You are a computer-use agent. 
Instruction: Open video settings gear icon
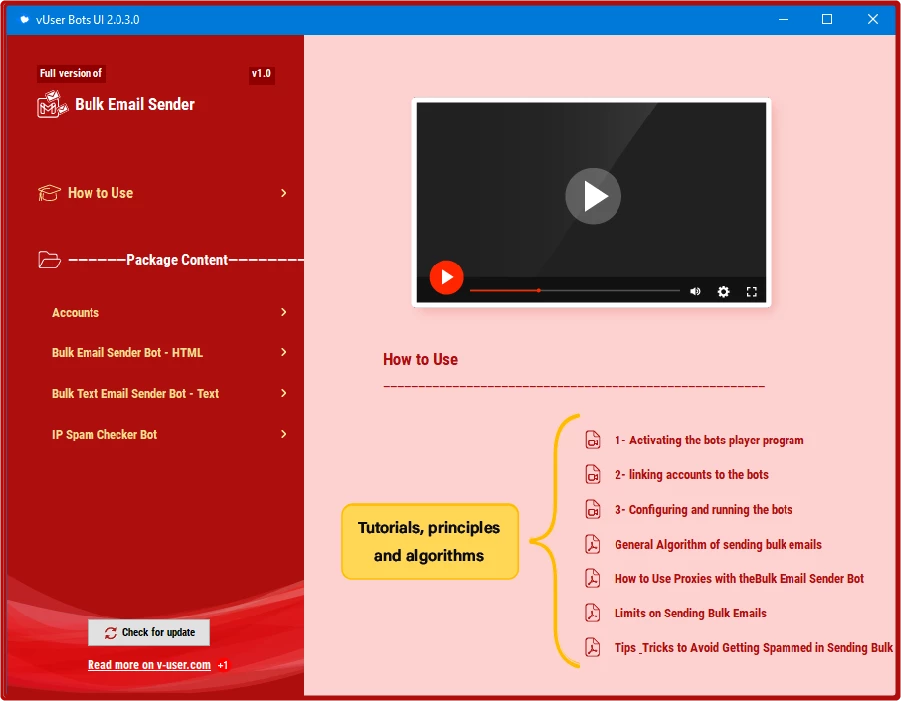click(x=723, y=291)
